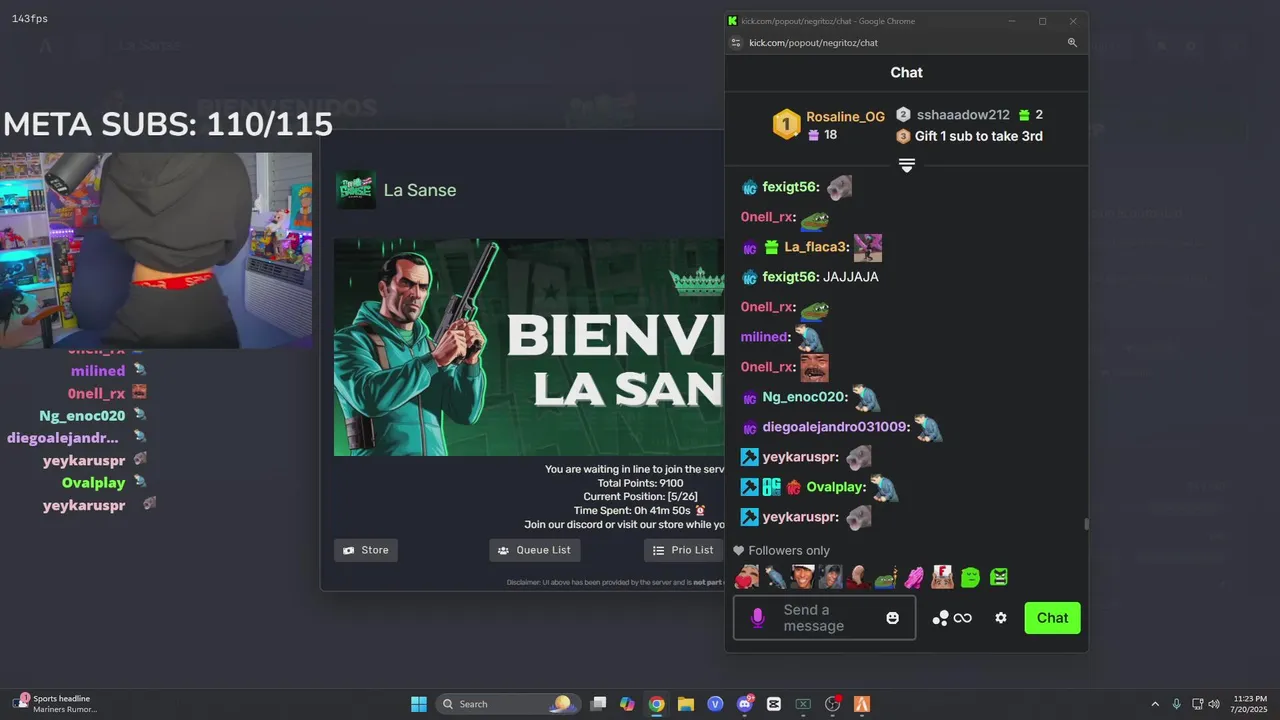Open the Sports headline news widget
Viewport: 1280px width, 720px height.
[56, 704]
